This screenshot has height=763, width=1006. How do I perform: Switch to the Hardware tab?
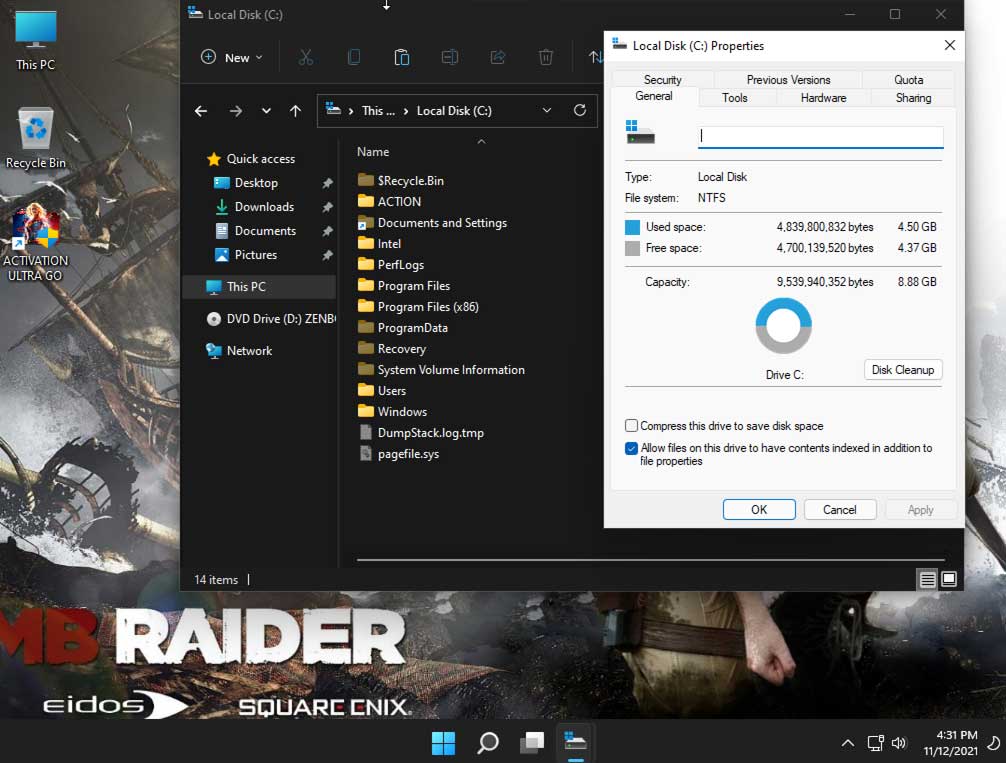(823, 98)
